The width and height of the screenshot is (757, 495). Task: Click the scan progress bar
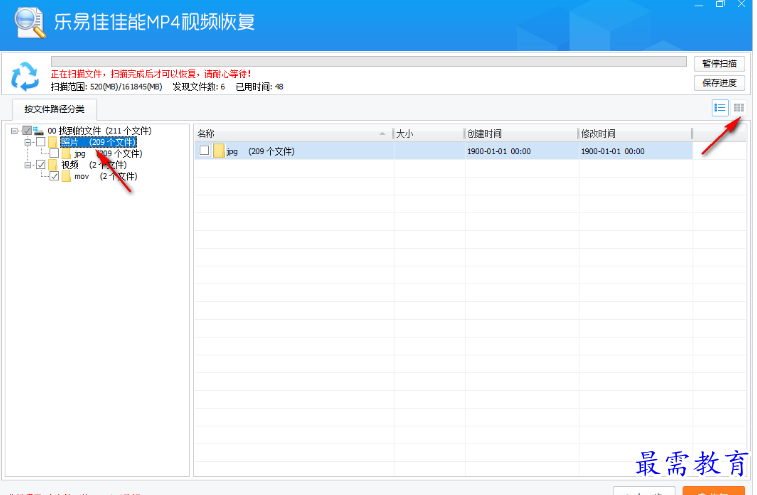pos(369,61)
